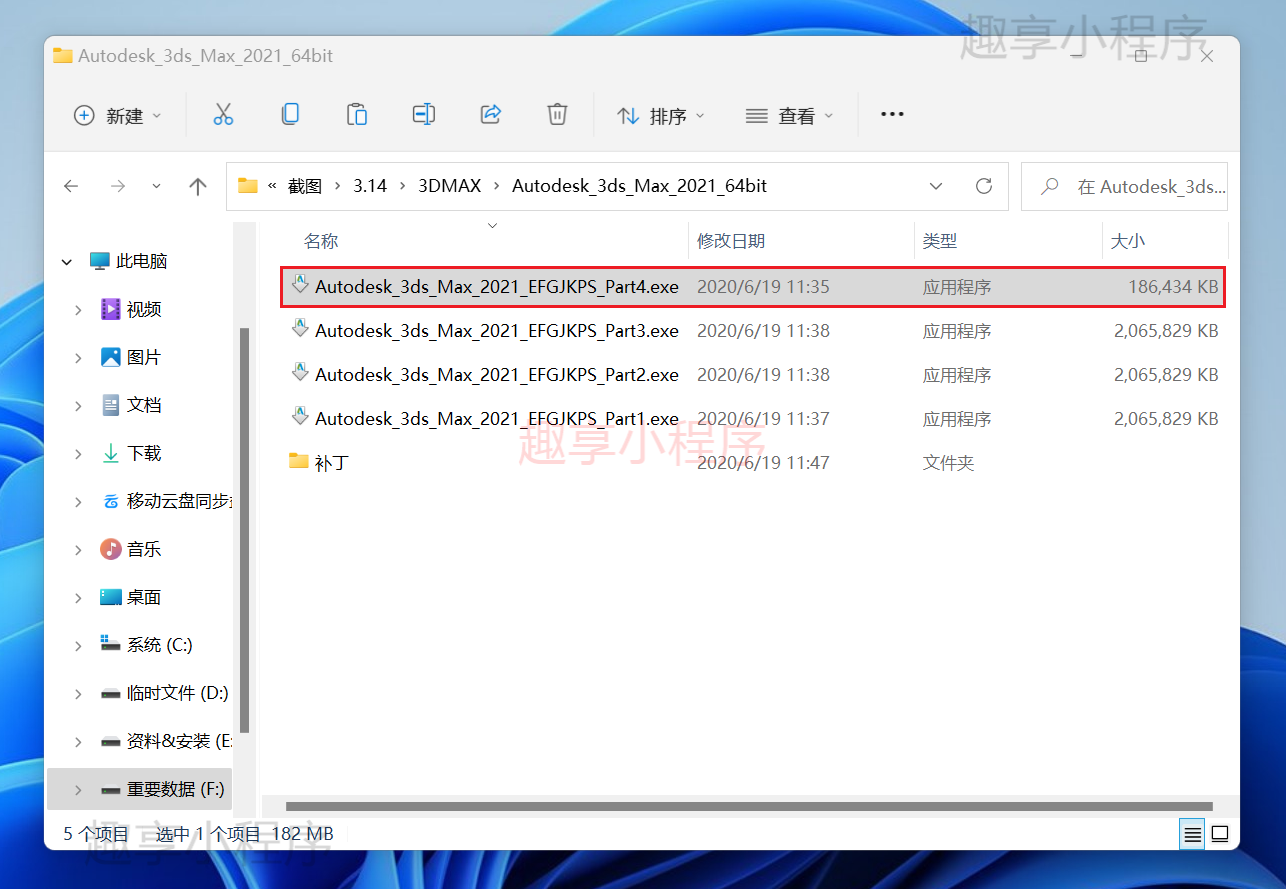Click the folder icon in address bar
Screen dimensions: 1286x889
(248, 186)
